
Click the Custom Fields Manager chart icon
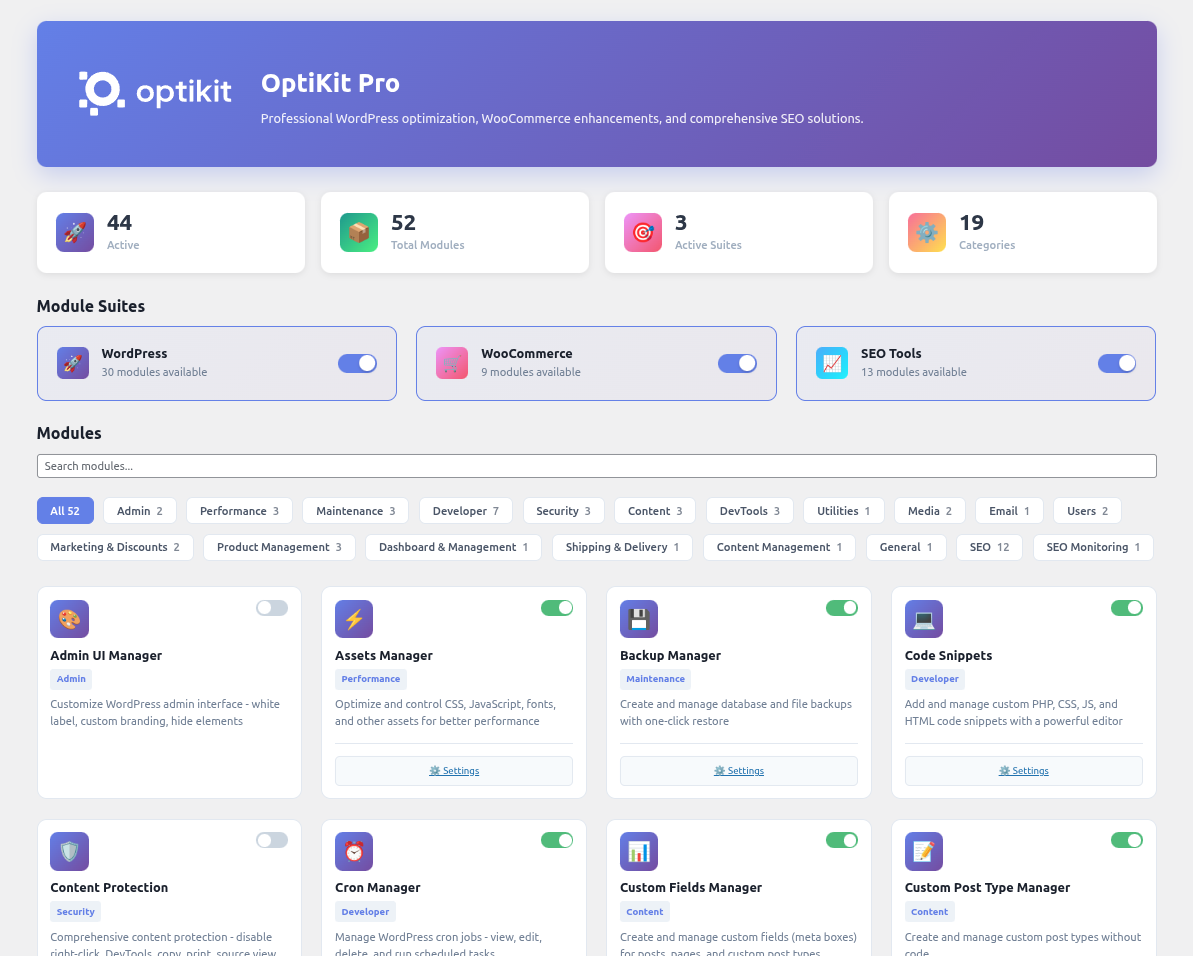tap(639, 851)
